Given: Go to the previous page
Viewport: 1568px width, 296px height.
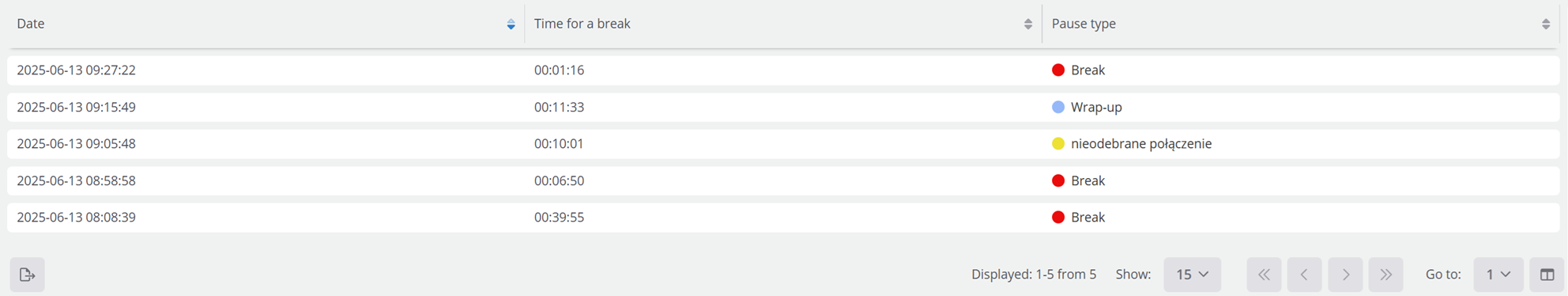Looking at the screenshot, I should click(x=1304, y=275).
